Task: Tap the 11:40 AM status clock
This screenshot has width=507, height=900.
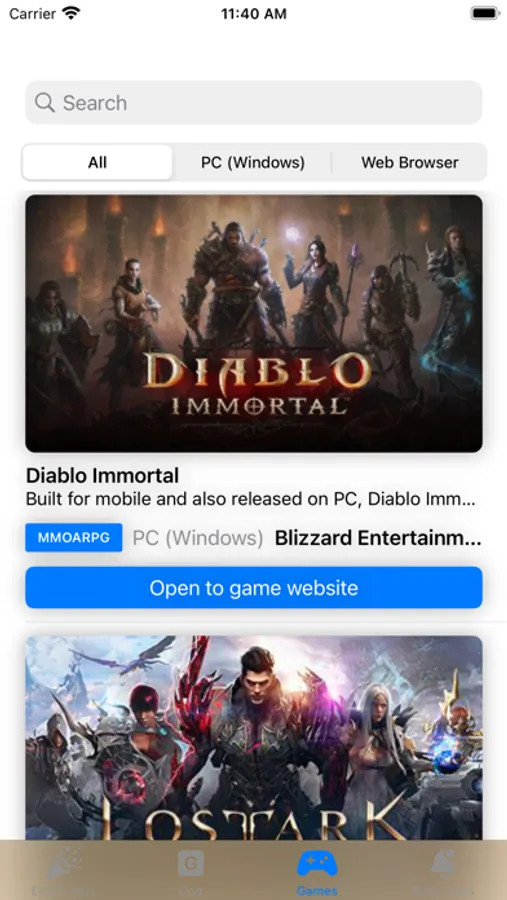Action: (x=254, y=14)
